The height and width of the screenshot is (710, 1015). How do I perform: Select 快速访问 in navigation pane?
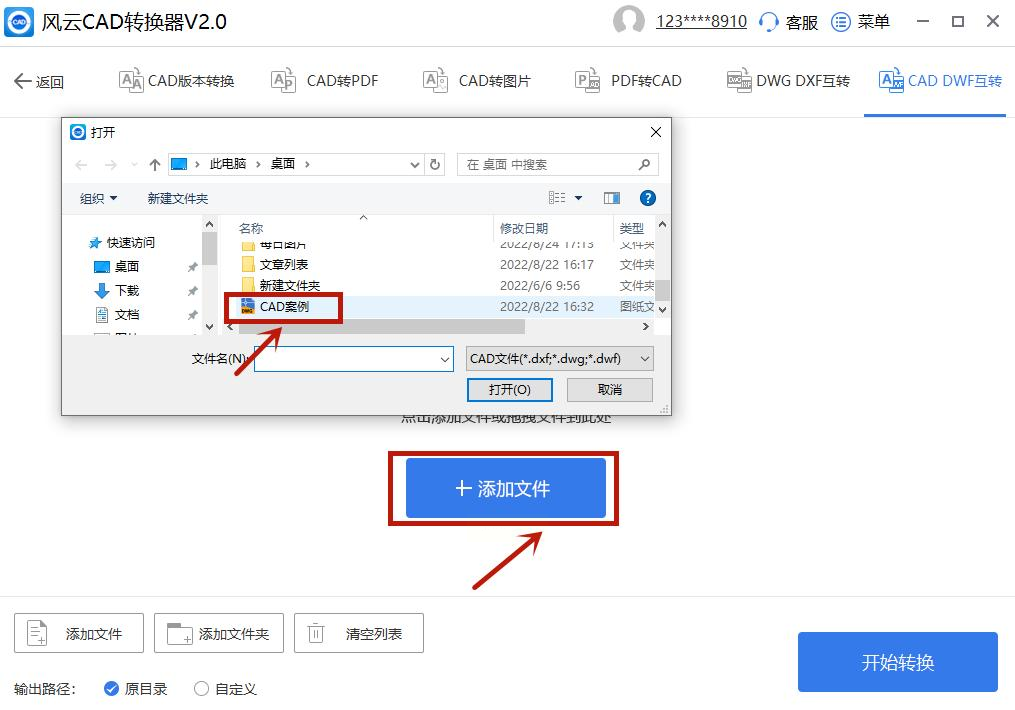[x=122, y=243]
